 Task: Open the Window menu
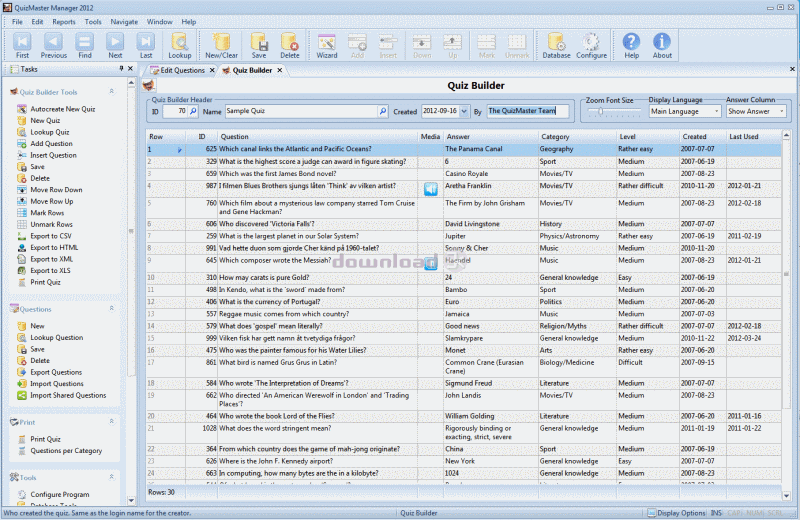click(159, 22)
